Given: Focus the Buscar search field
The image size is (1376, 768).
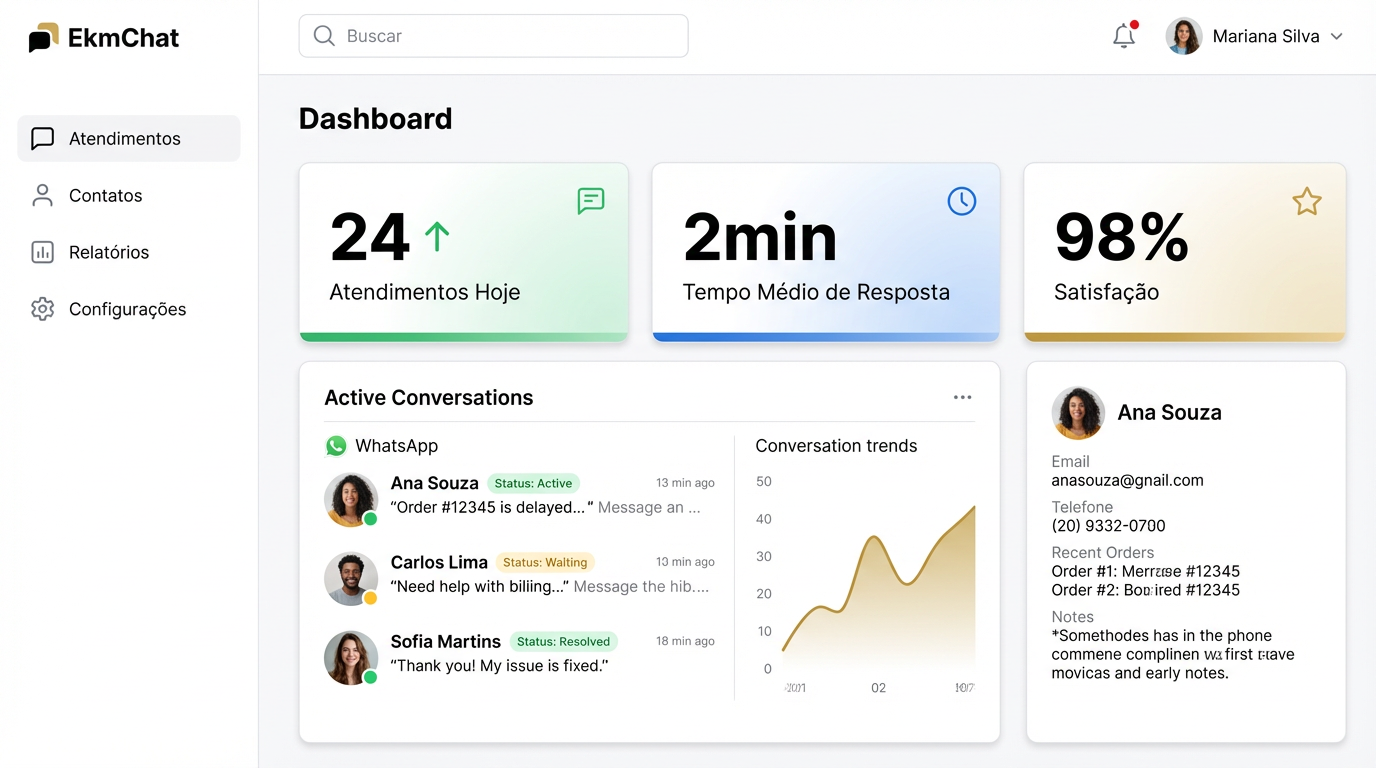Looking at the screenshot, I should [x=493, y=36].
